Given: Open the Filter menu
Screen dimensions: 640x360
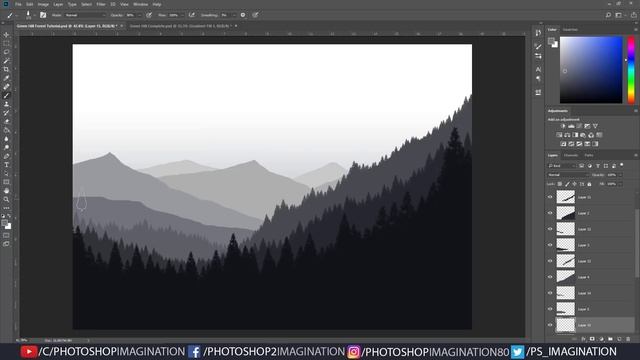Looking at the screenshot, I should (101, 4).
